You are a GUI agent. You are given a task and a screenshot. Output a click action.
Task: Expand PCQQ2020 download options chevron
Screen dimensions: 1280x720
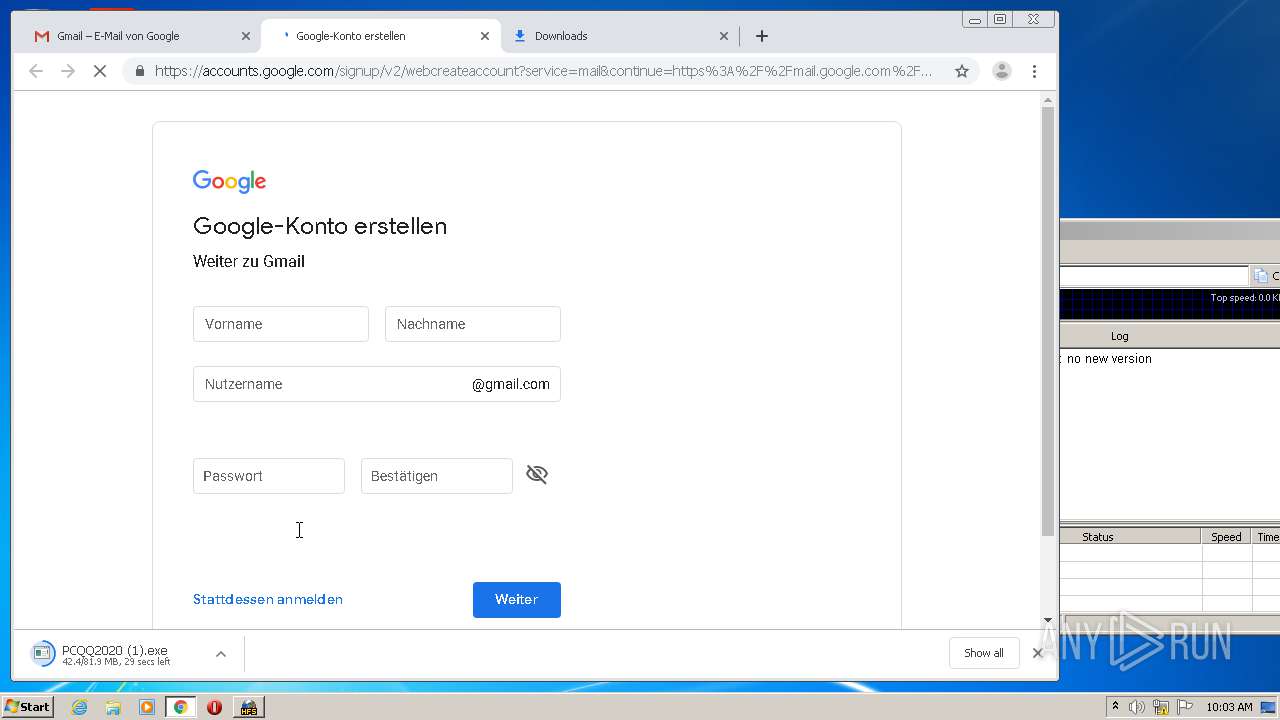click(x=221, y=654)
